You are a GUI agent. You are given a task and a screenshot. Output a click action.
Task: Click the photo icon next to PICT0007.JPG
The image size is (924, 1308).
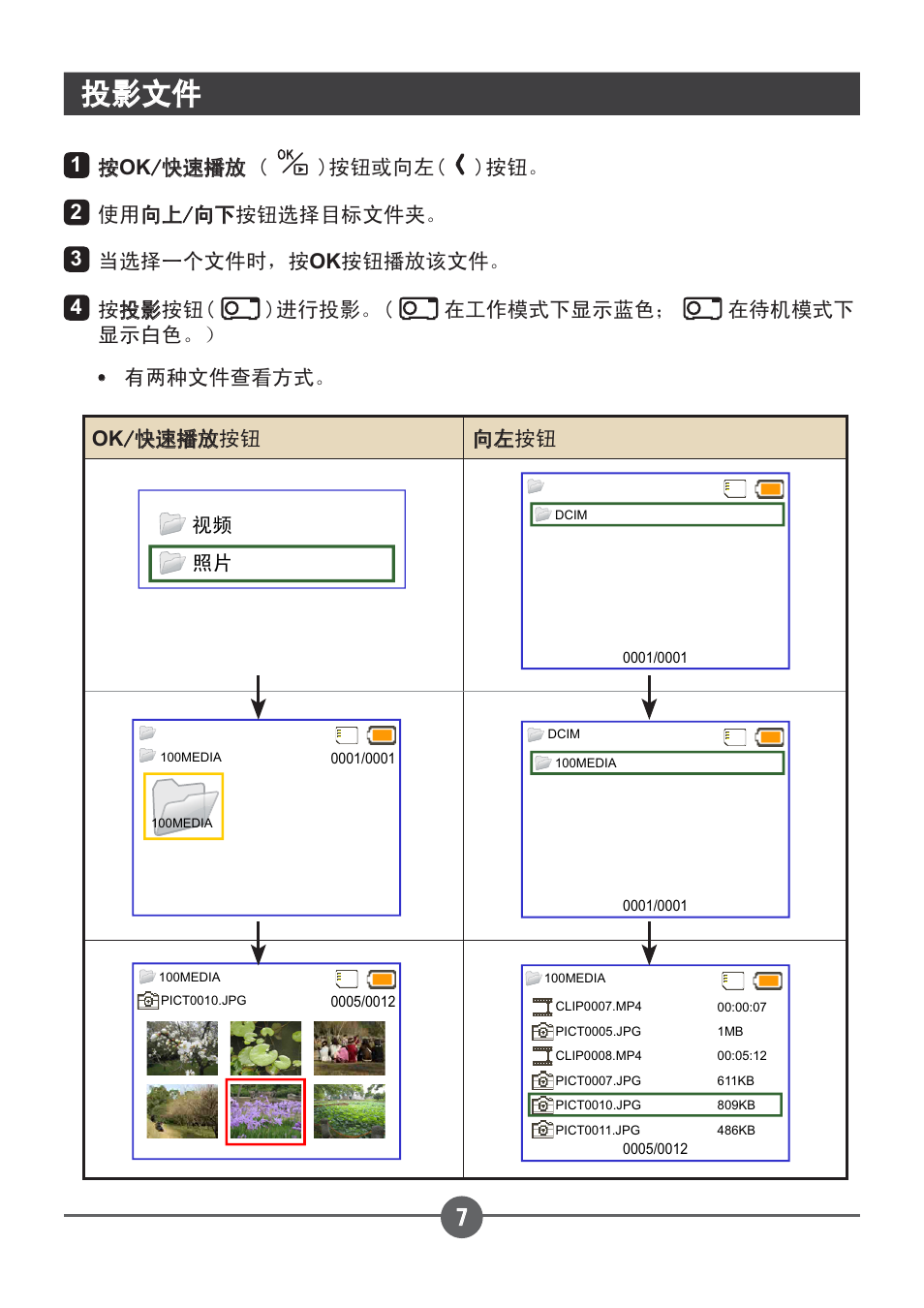coord(542,1080)
